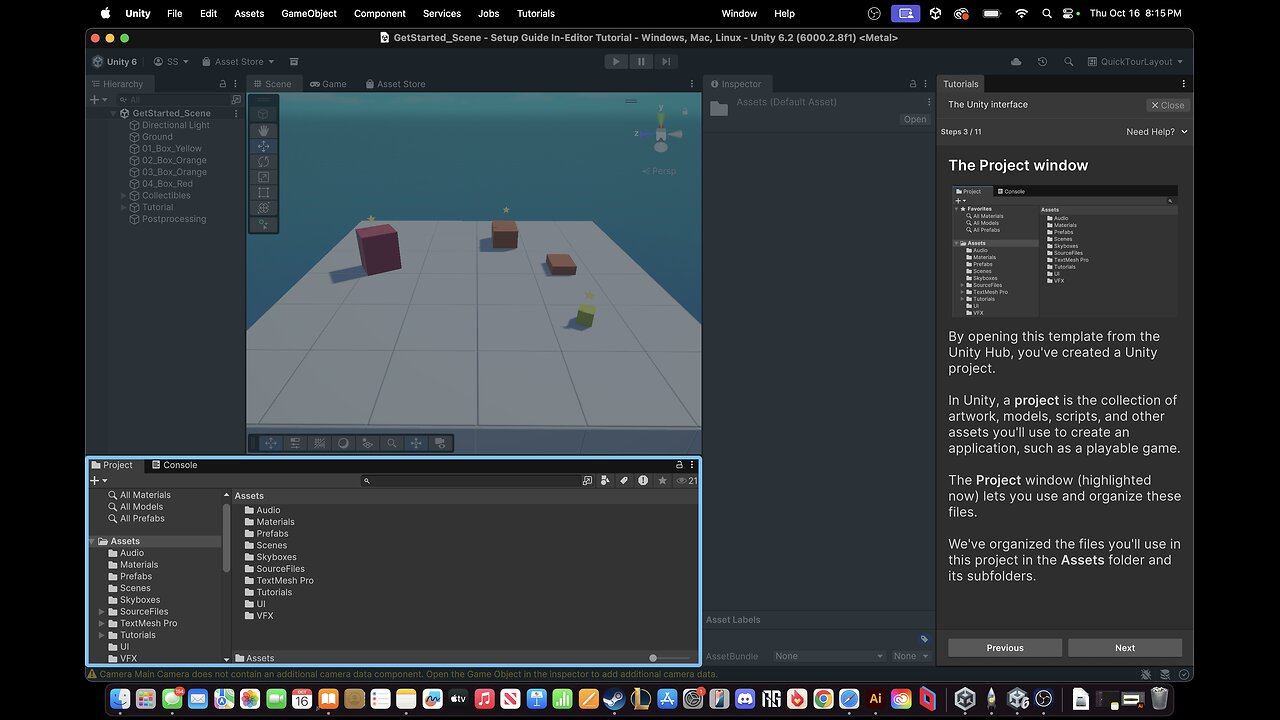Expand the SourceFiles folder in tree

101,611
